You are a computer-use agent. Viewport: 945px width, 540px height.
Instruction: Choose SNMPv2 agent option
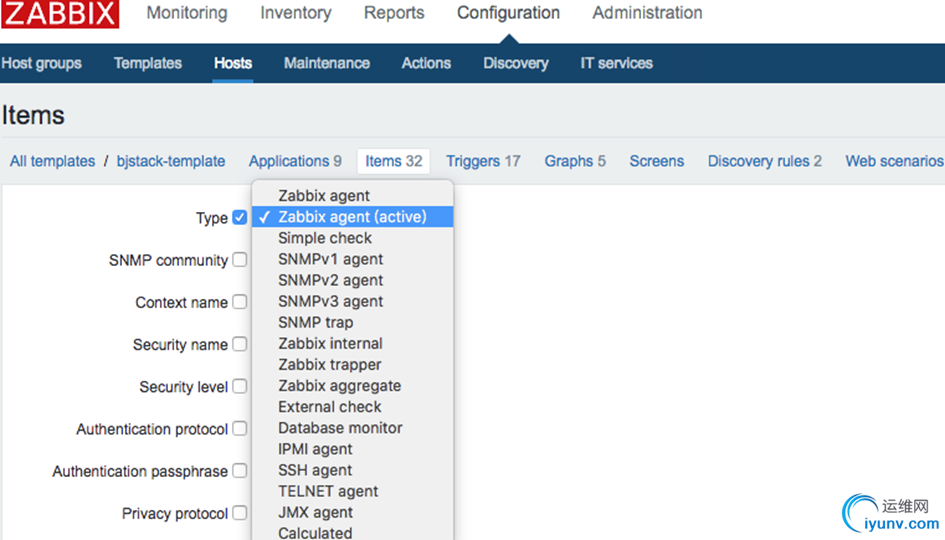pyautogui.click(x=330, y=280)
